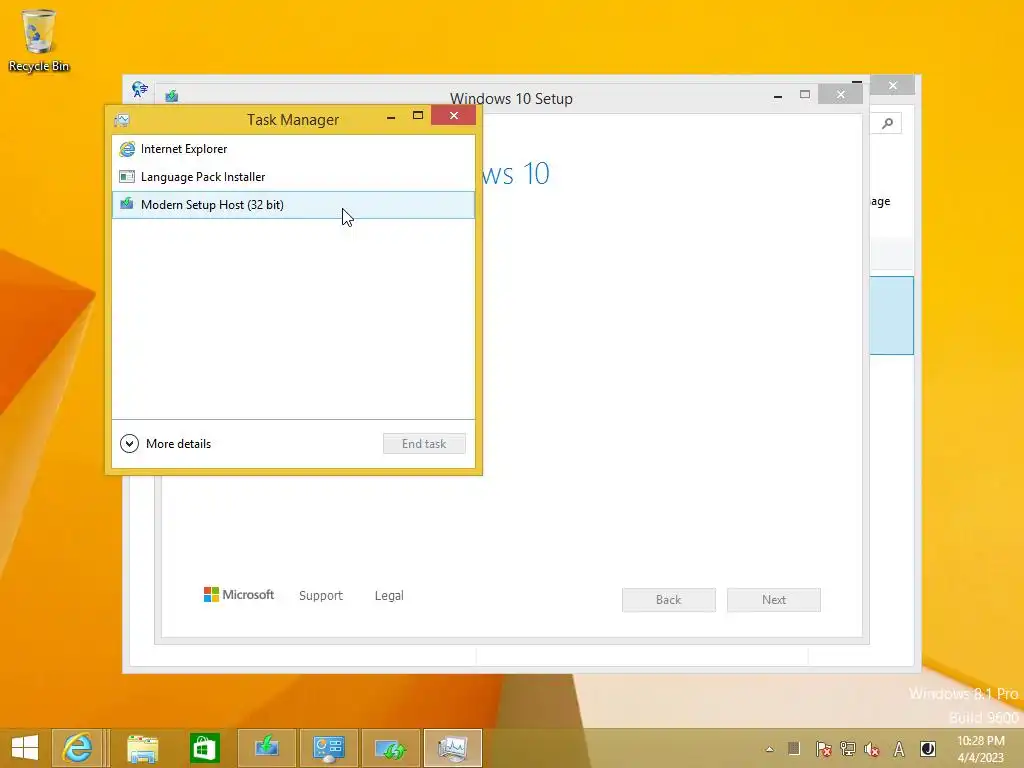Click the IME mode tray icon

click(927, 749)
